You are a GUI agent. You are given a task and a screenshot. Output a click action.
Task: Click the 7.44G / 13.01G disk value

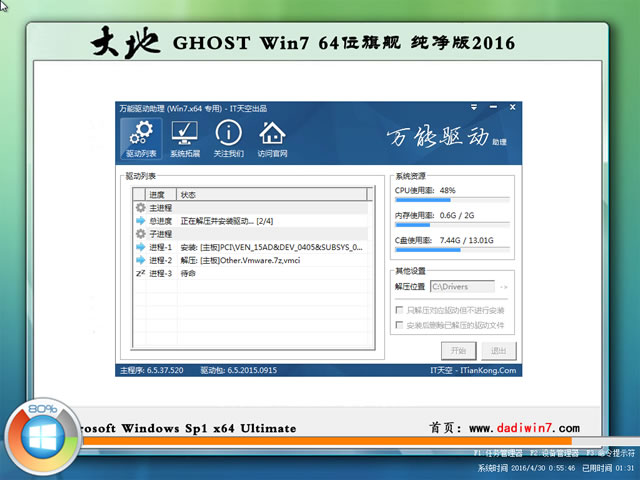pyautogui.click(x=467, y=240)
